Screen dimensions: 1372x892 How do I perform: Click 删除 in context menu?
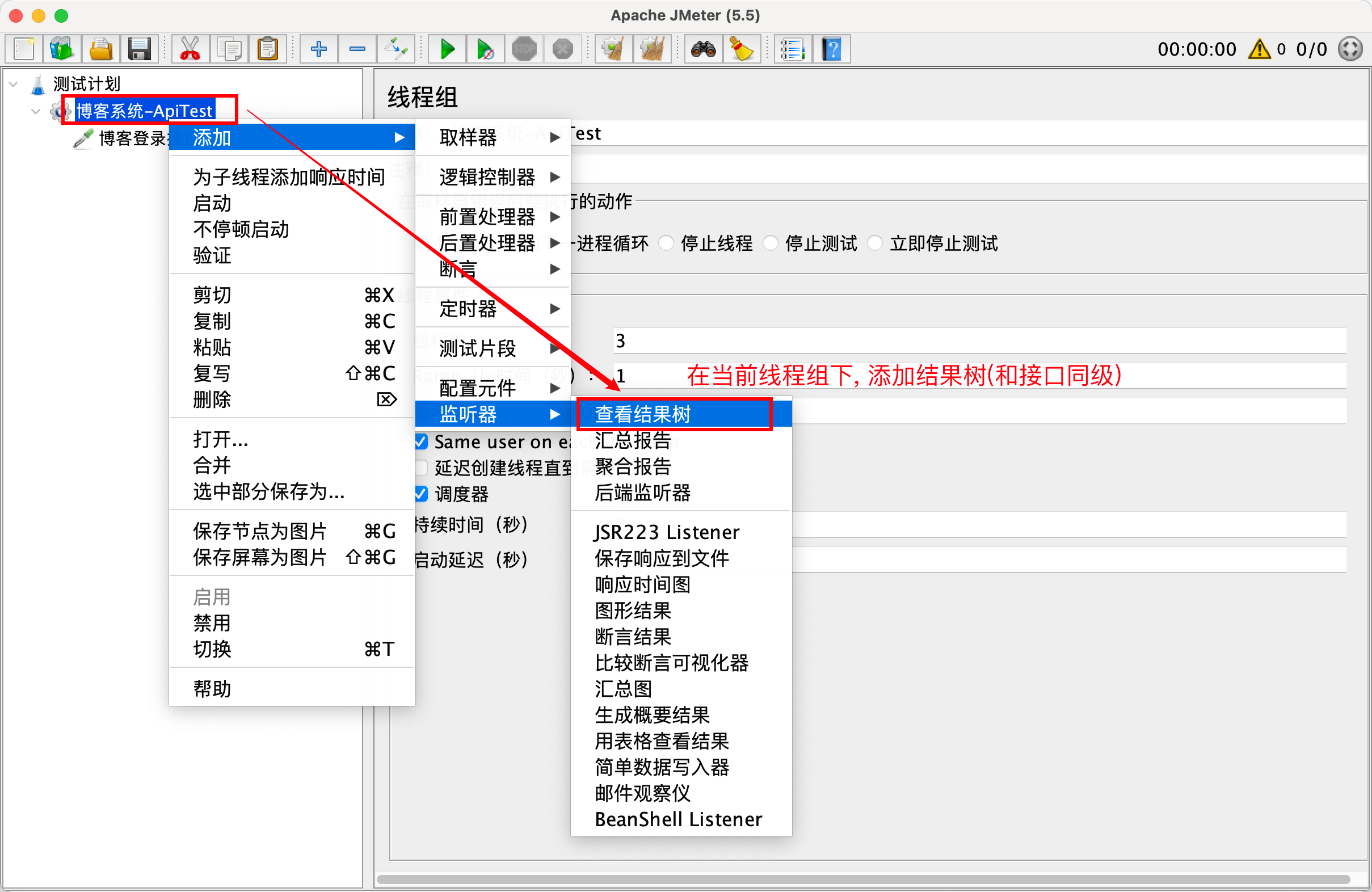click(292, 399)
